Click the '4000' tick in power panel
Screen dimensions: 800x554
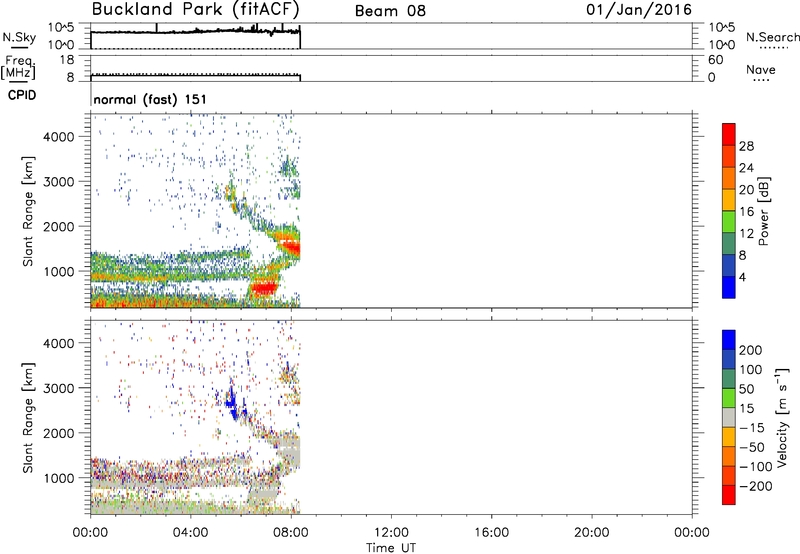point(59,137)
